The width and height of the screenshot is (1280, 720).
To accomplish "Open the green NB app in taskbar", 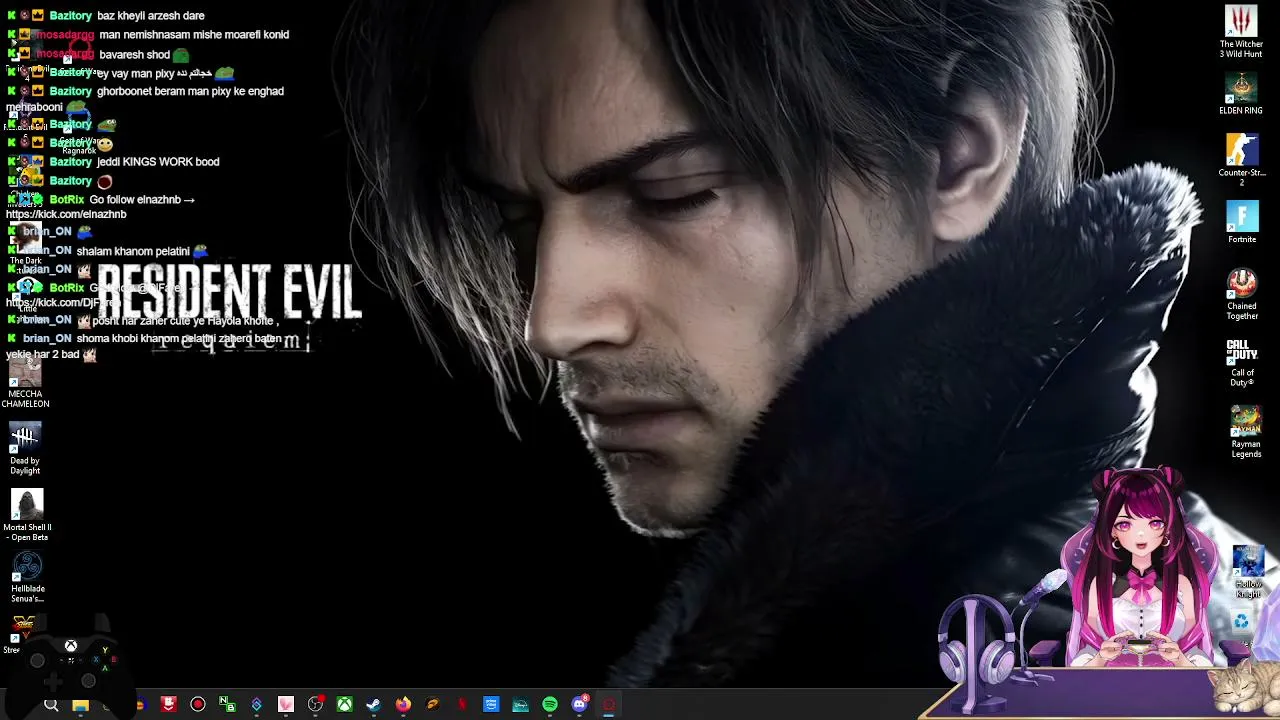I will tap(227, 705).
